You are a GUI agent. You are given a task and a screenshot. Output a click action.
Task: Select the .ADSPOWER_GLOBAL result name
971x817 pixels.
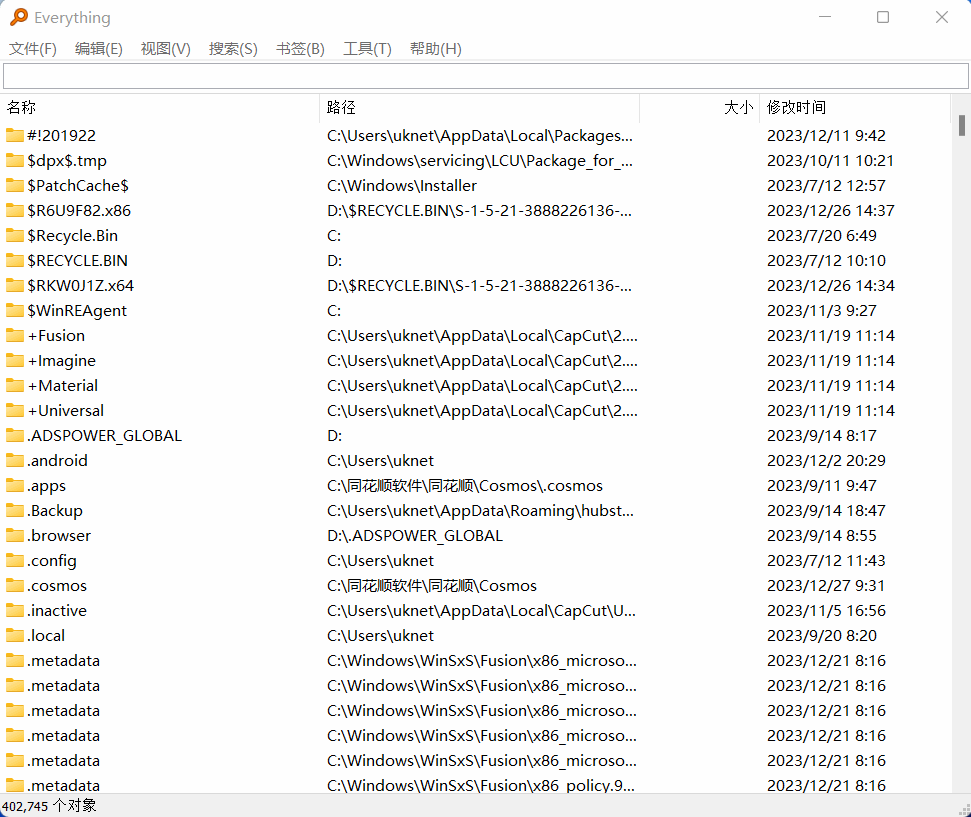(x=105, y=435)
